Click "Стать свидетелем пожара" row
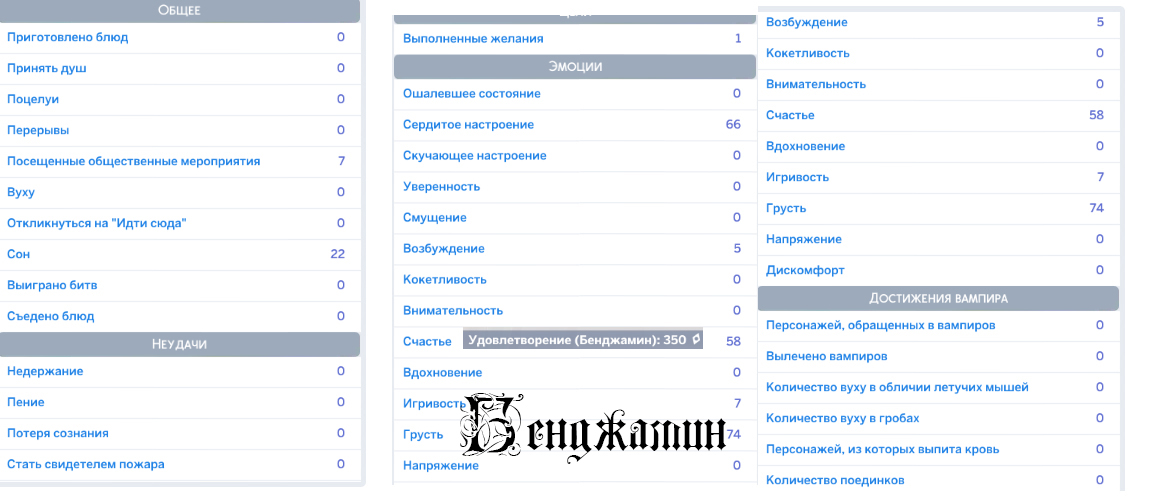 point(180,464)
